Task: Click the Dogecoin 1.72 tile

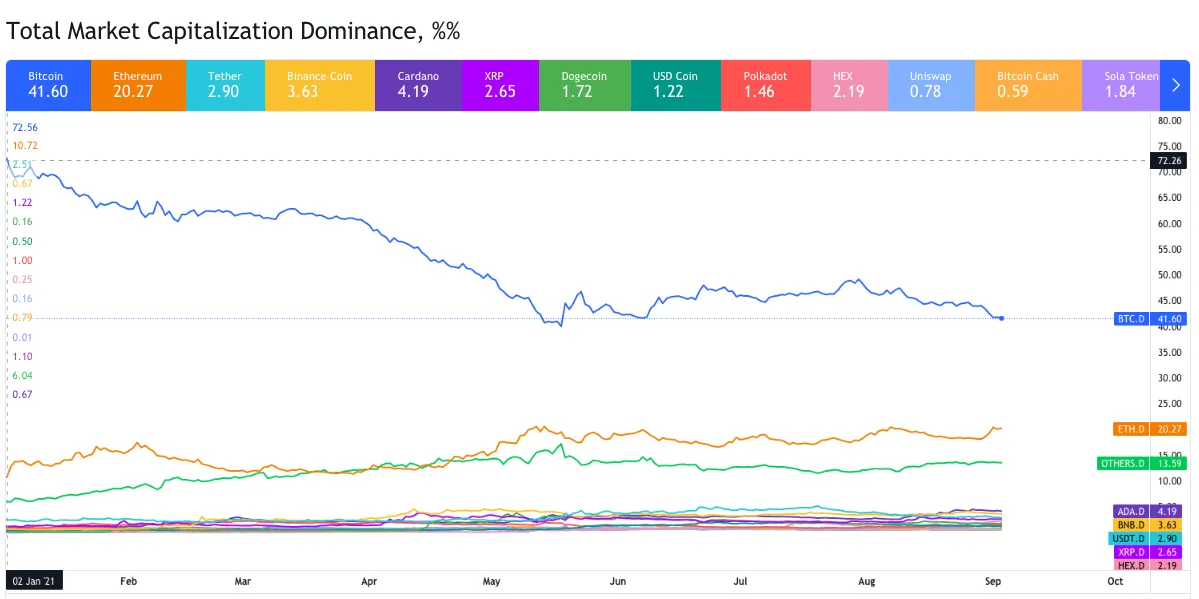Action: pyautogui.click(x=584, y=85)
